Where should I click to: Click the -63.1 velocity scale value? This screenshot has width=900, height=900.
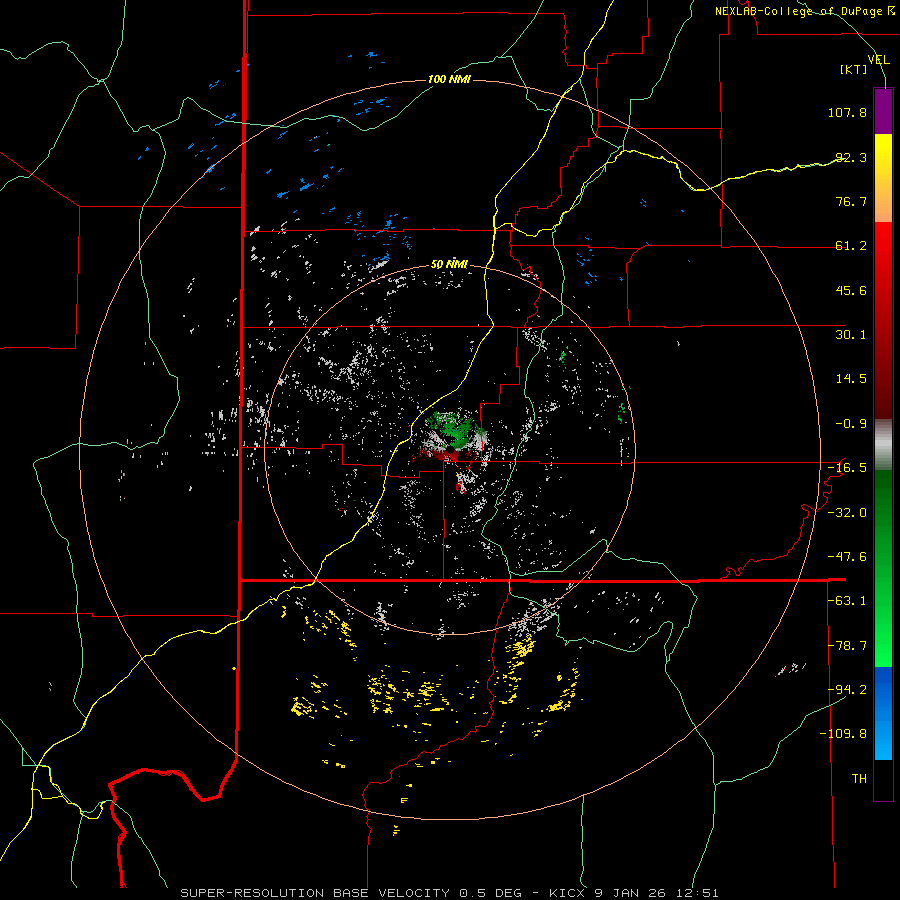tap(847, 601)
